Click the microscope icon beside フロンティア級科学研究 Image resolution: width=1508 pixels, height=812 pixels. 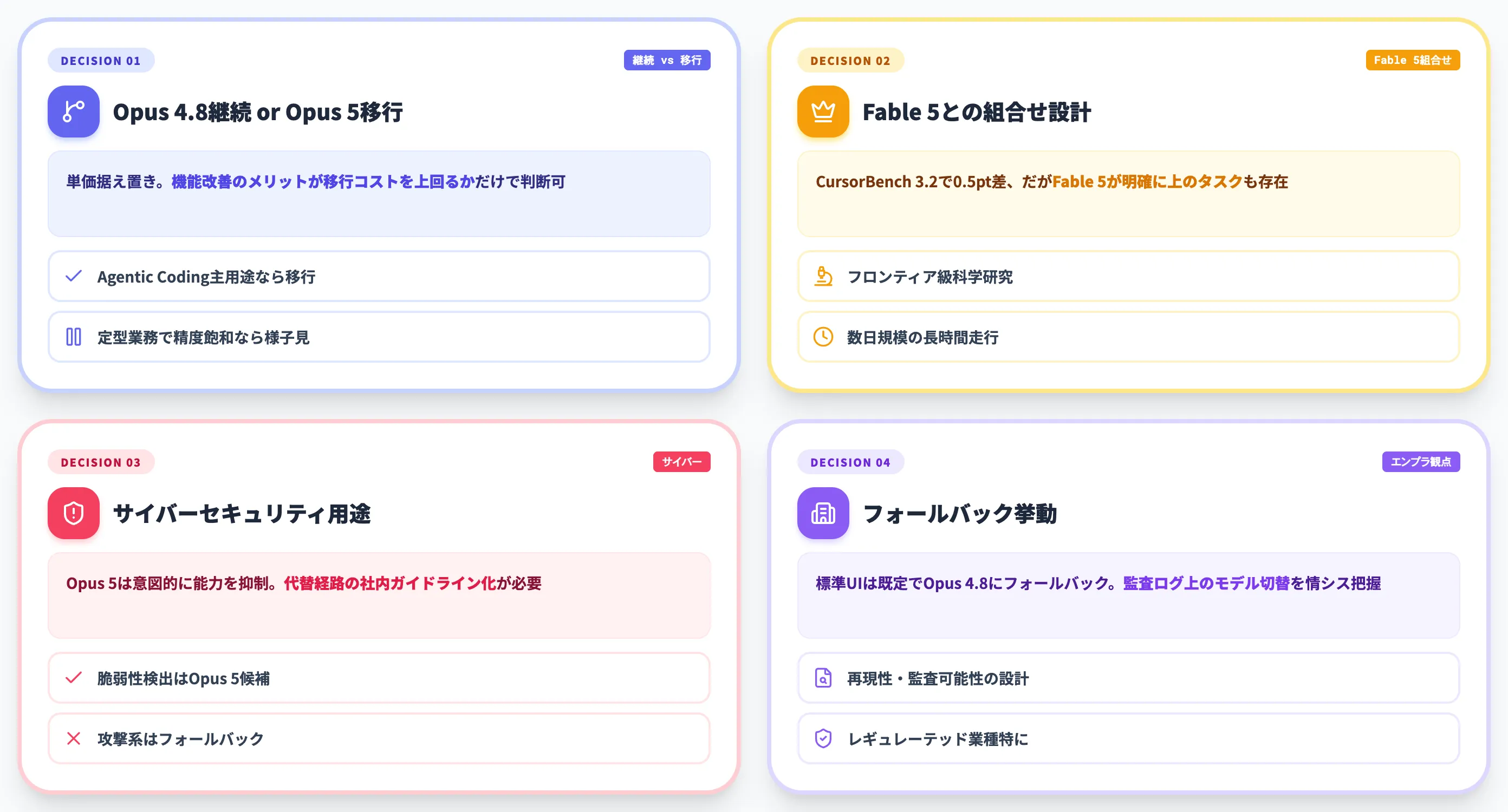point(823,276)
